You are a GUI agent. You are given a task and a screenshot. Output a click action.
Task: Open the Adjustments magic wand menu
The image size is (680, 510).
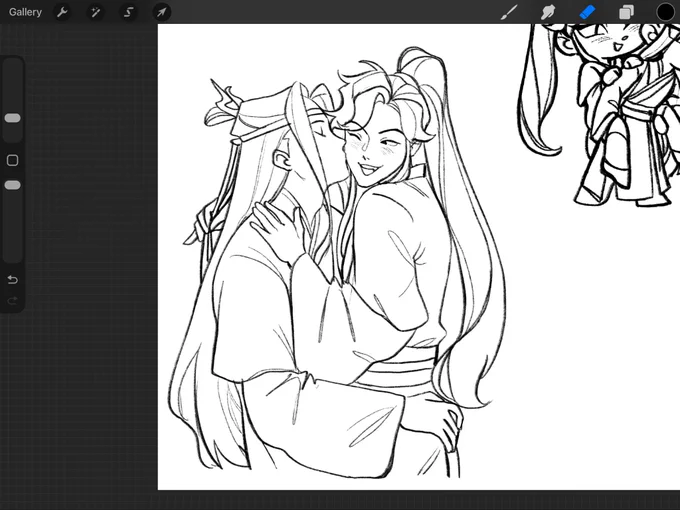coord(95,12)
